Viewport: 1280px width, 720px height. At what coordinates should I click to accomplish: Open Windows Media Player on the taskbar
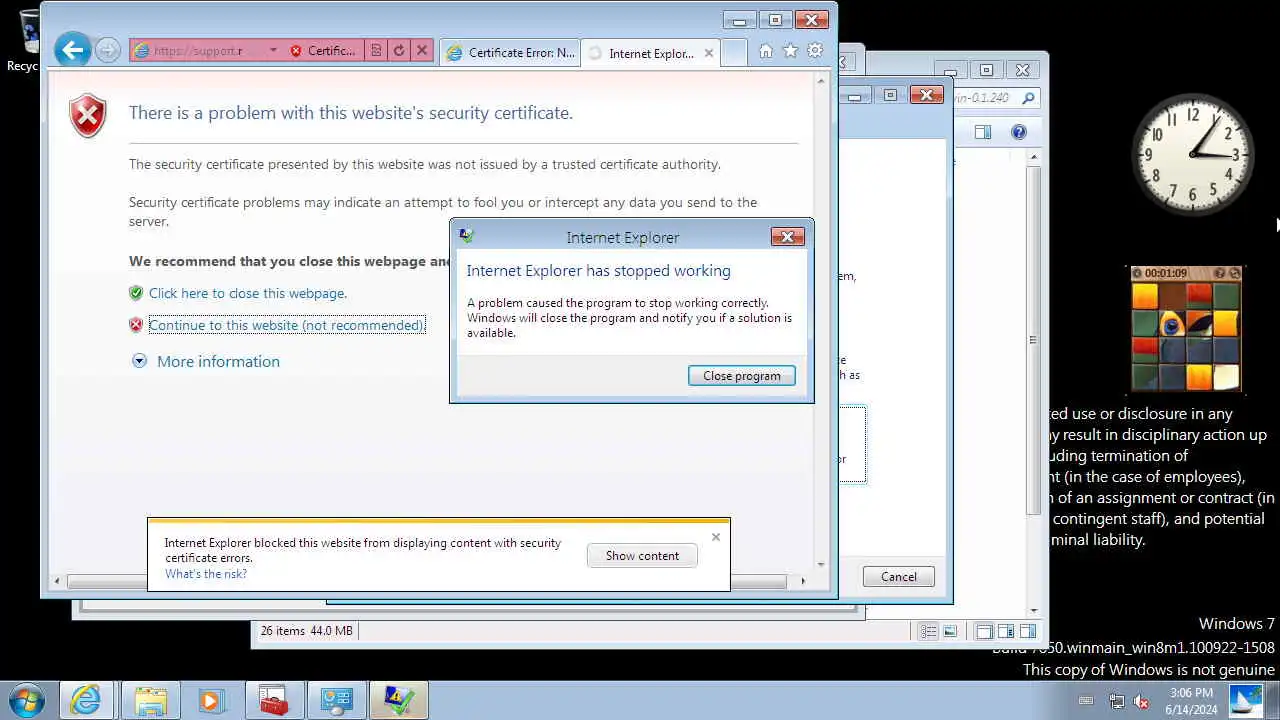(x=211, y=700)
